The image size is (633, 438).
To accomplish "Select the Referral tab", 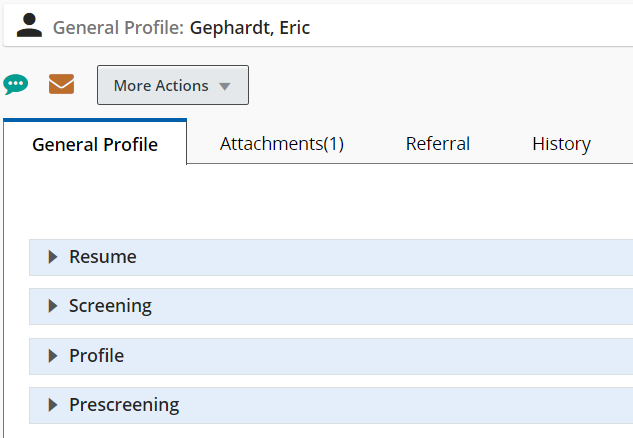I will click(x=438, y=144).
